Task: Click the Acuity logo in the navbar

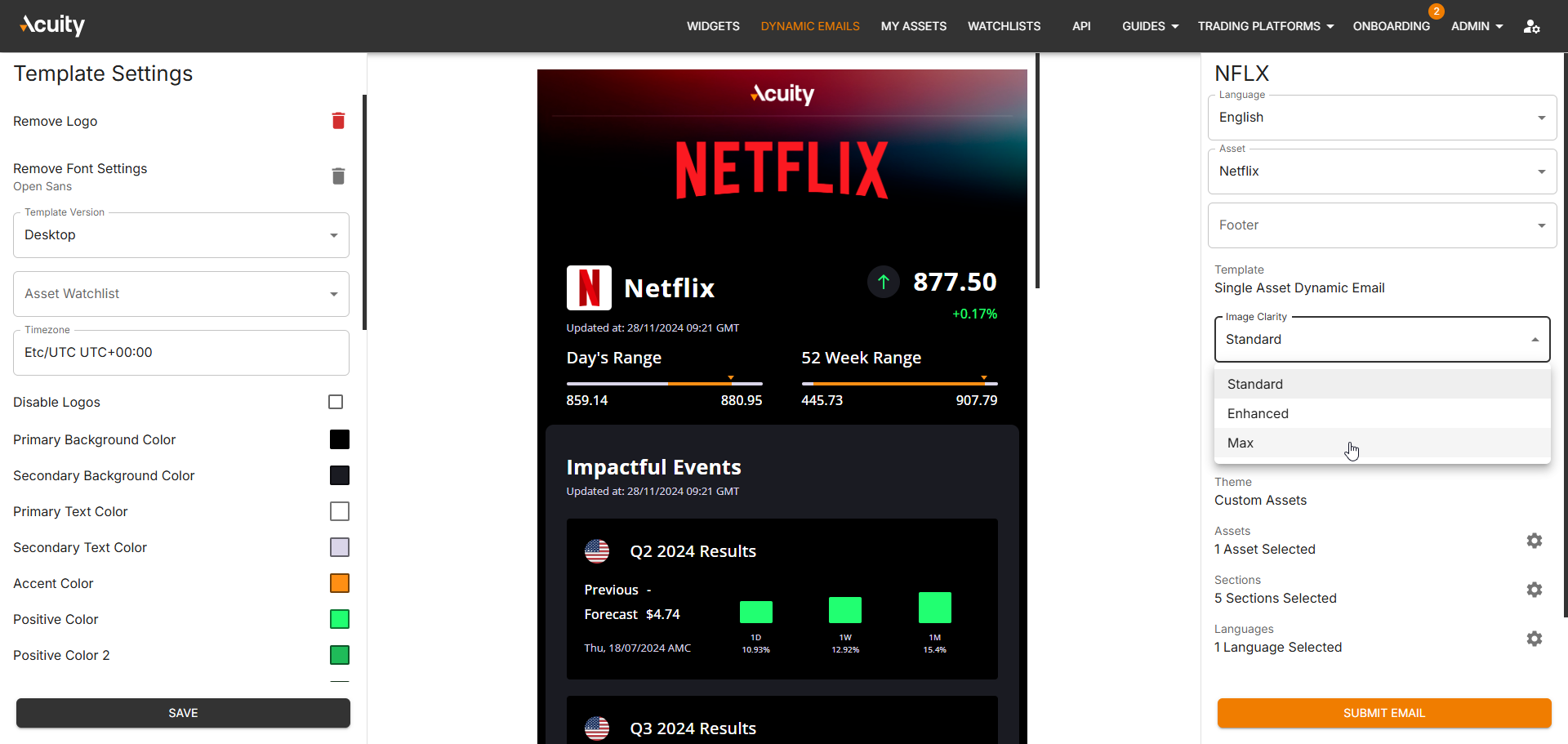Action: click(x=52, y=25)
